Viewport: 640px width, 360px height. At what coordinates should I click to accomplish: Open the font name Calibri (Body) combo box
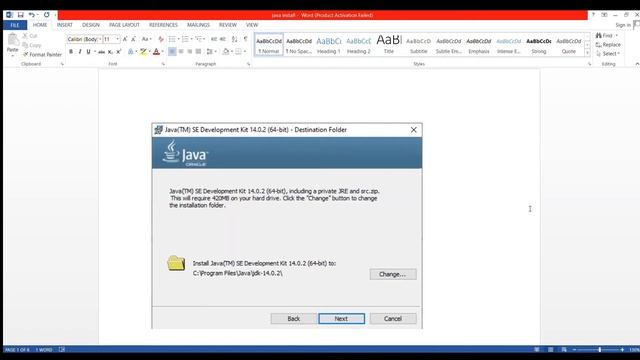pos(84,39)
